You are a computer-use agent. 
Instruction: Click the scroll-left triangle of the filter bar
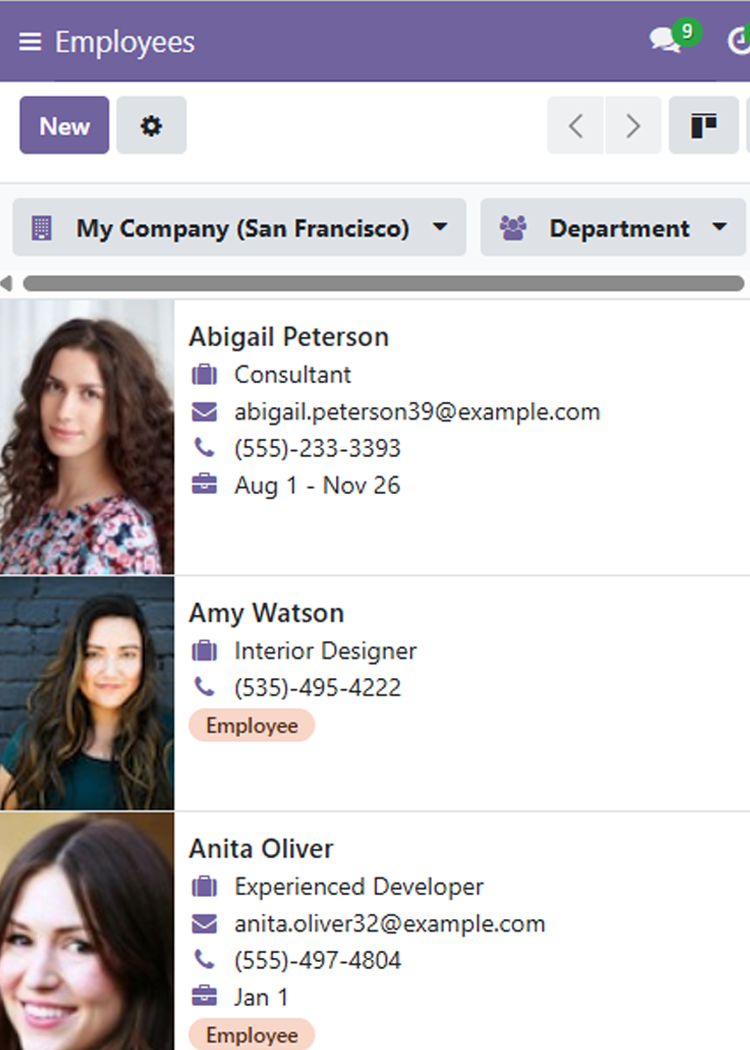pyautogui.click(x=6, y=283)
